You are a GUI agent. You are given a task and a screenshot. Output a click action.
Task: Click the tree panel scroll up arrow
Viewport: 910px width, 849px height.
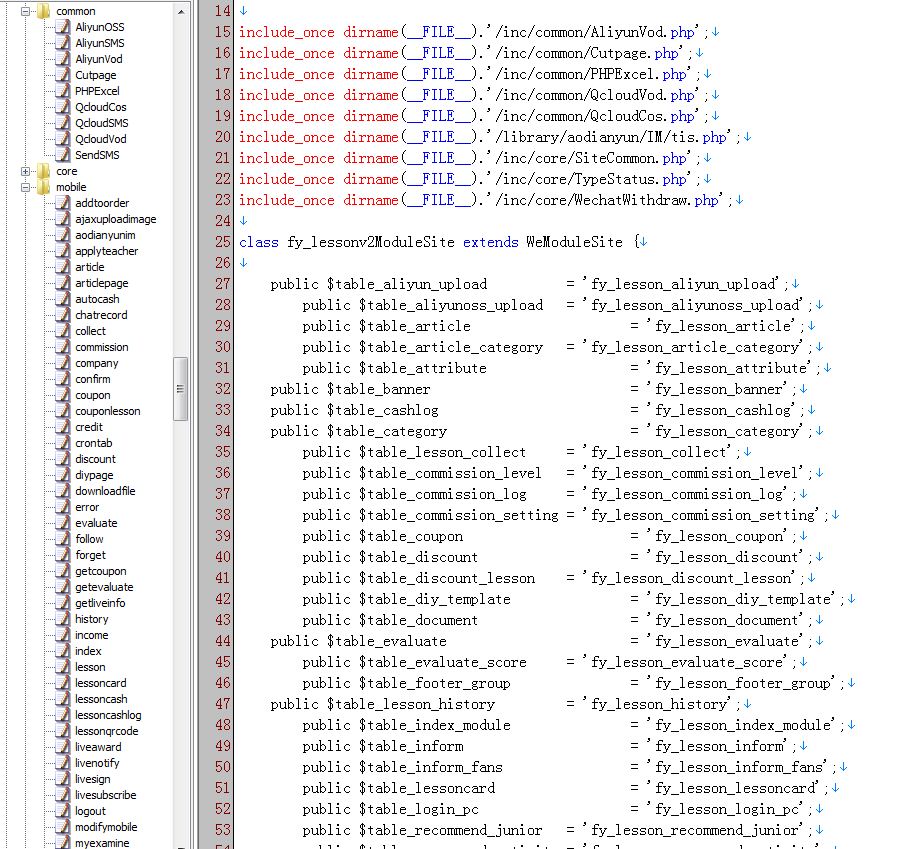[181, 11]
